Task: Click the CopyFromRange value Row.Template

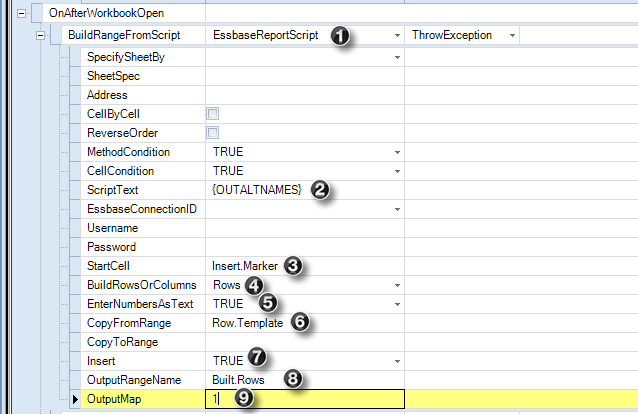Action: (247, 323)
